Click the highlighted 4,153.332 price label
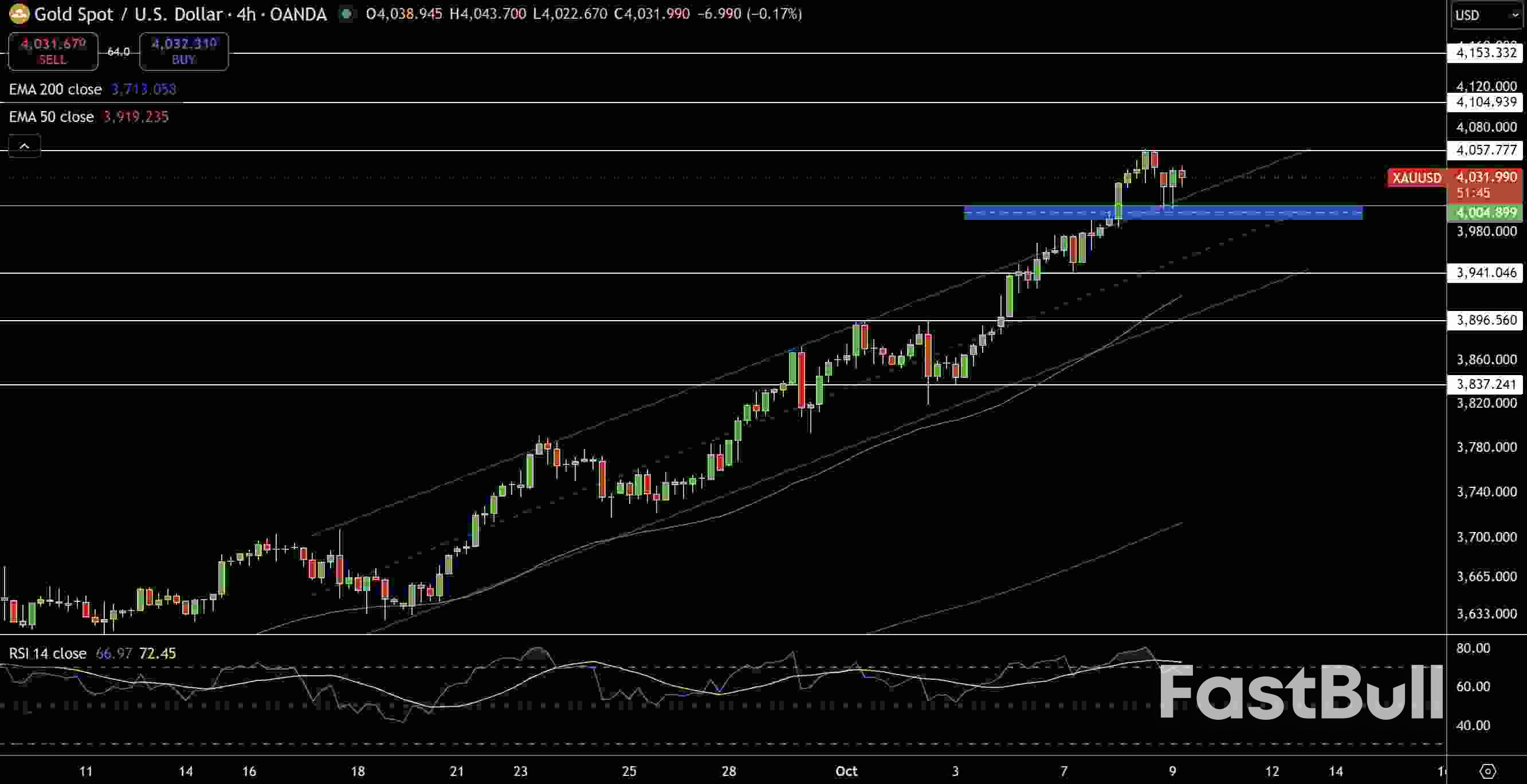The image size is (1527, 784). [x=1485, y=53]
